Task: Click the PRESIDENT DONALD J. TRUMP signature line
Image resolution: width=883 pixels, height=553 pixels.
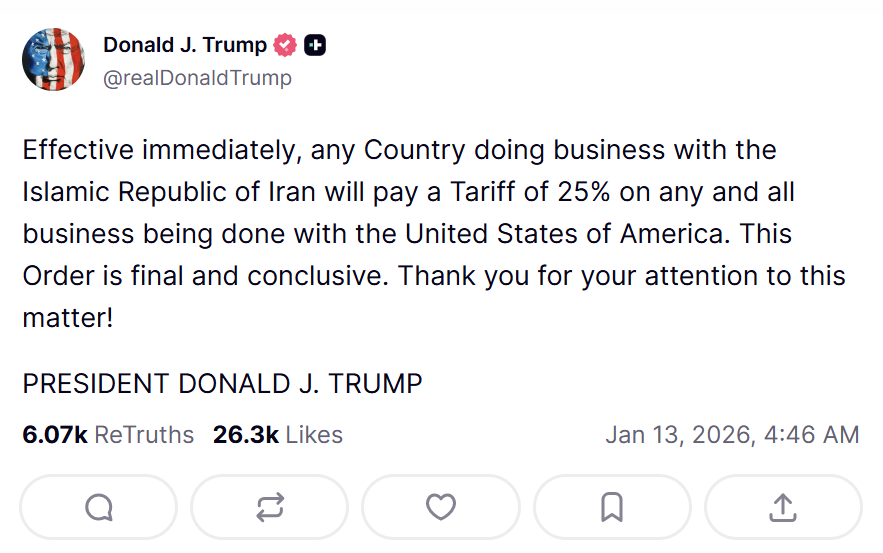Action: (222, 384)
